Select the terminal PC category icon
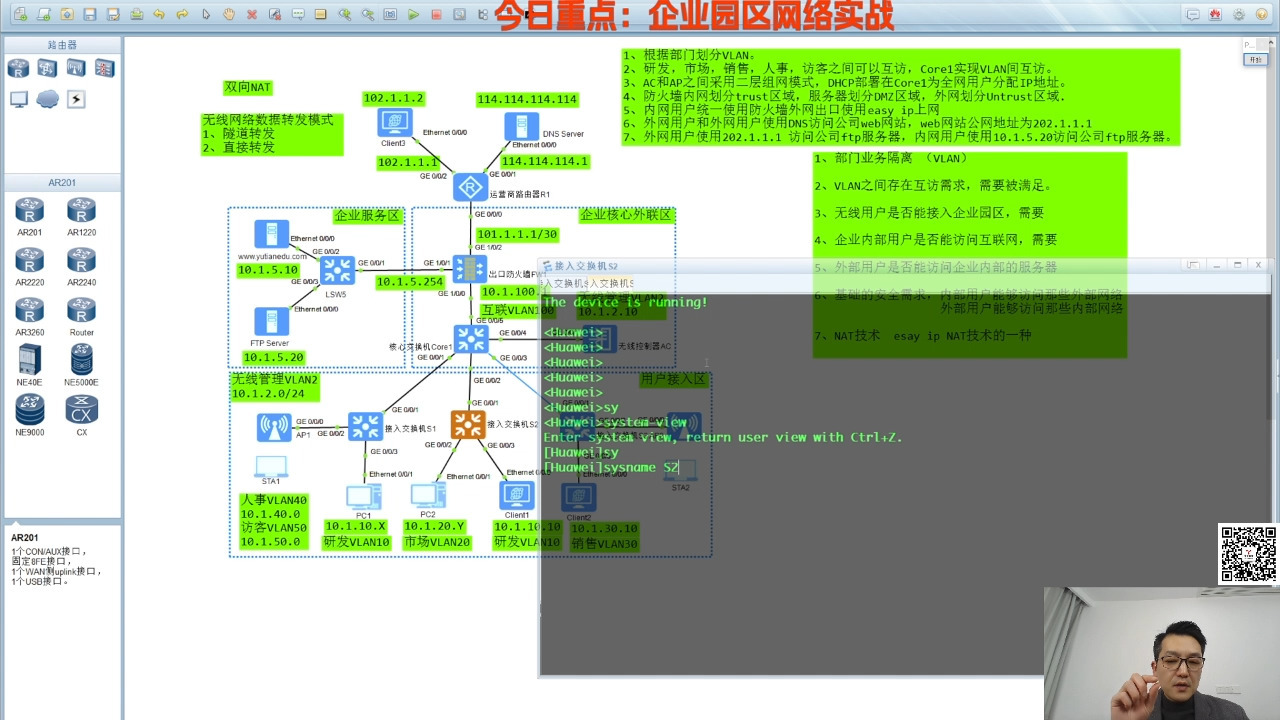The height and width of the screenshot is (720, 1280). point(18,99)
